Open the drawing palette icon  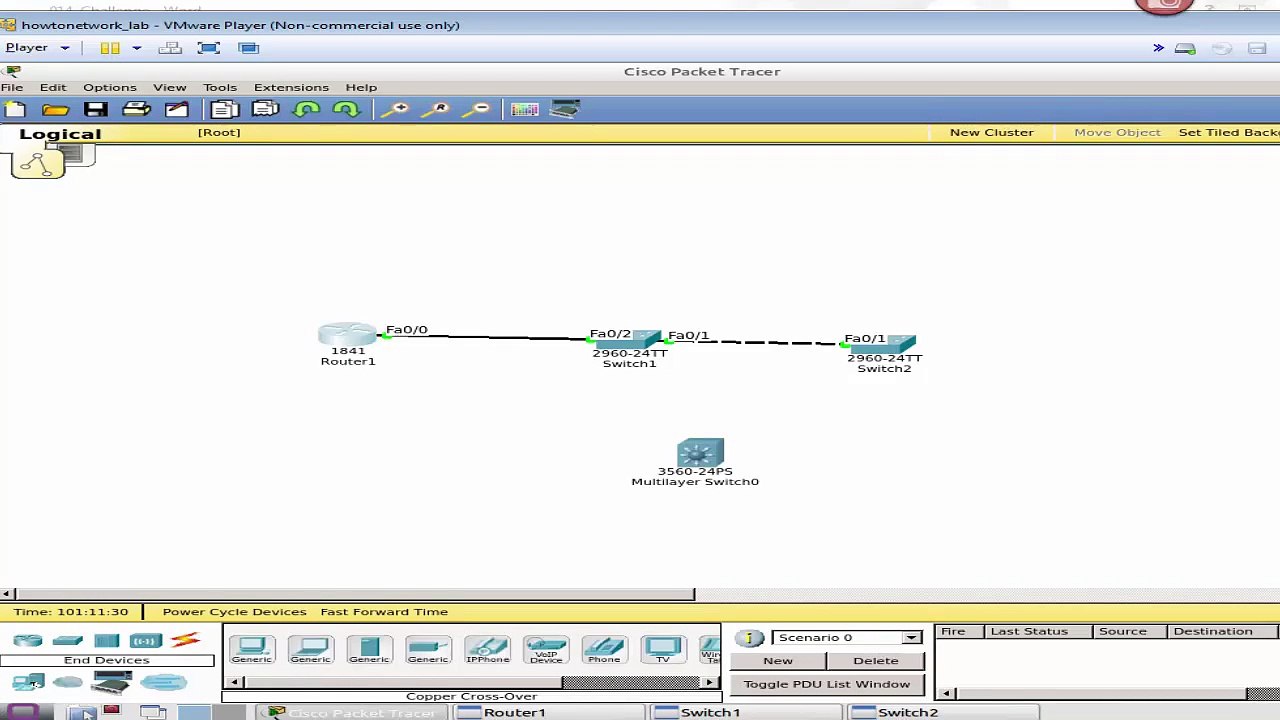[524, 109]
